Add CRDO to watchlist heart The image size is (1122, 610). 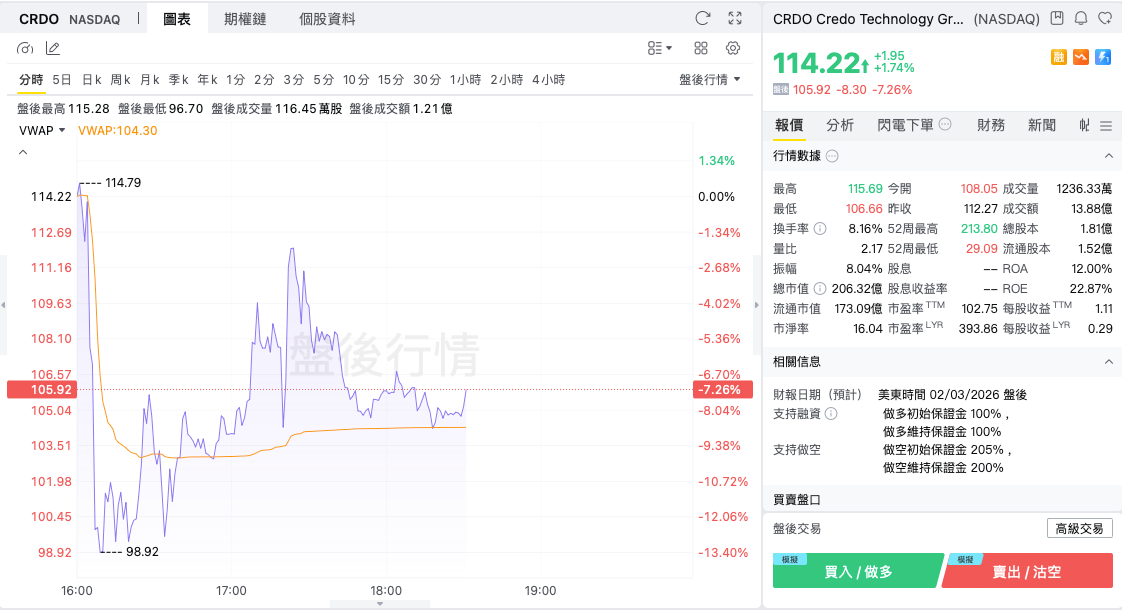click(x=1106, y=19)
